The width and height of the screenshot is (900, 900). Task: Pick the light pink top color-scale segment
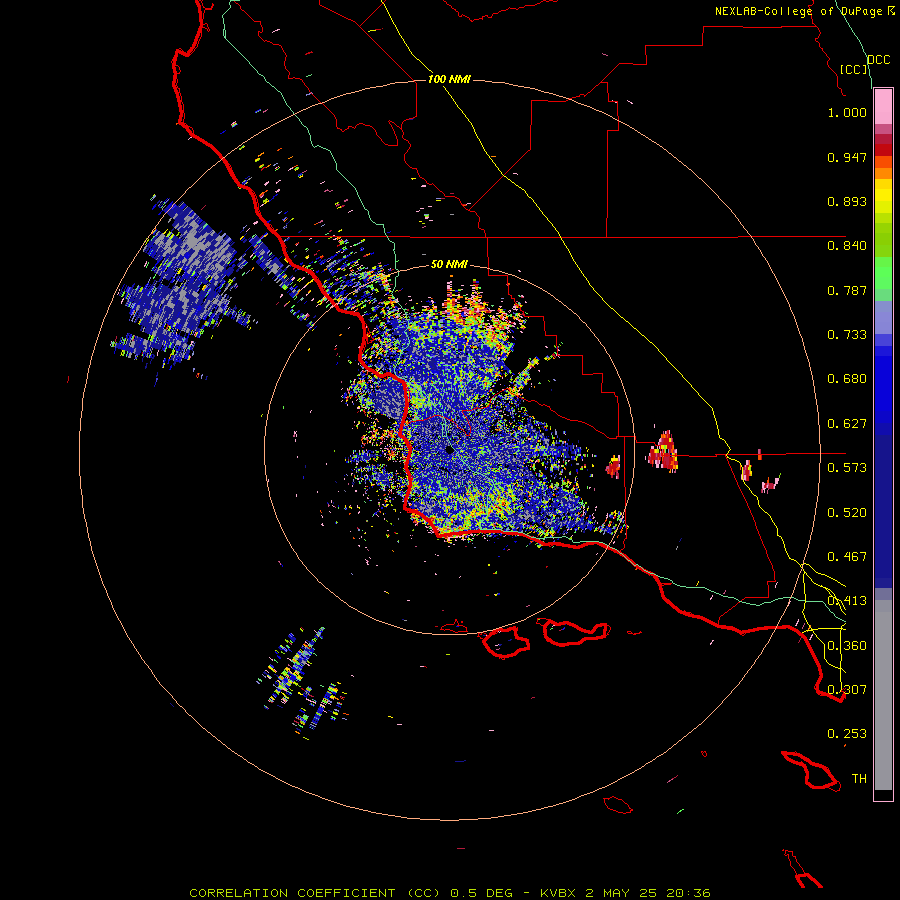click(883, 107)
